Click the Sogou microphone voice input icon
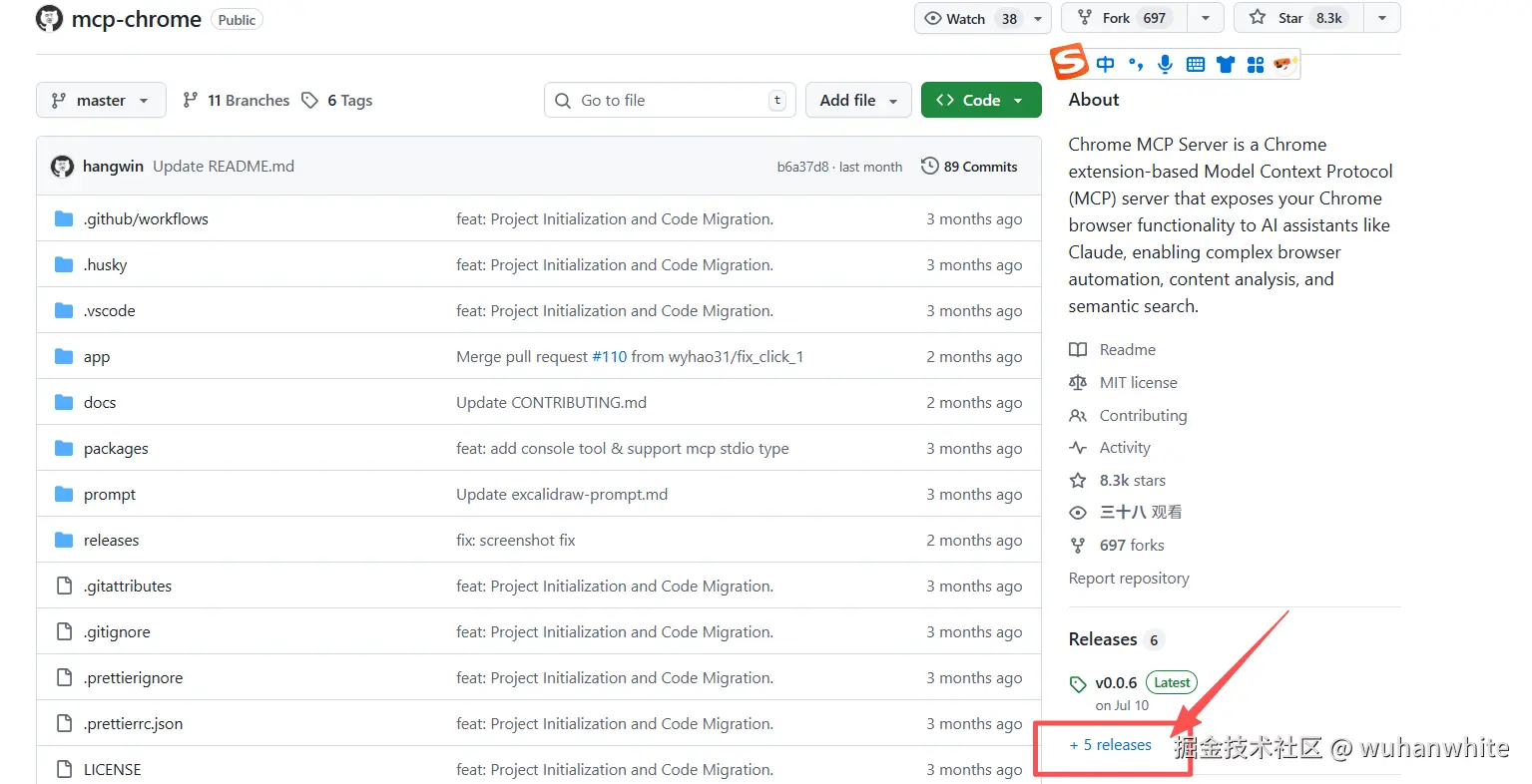1532x784 pixels. coord(1165,64)
